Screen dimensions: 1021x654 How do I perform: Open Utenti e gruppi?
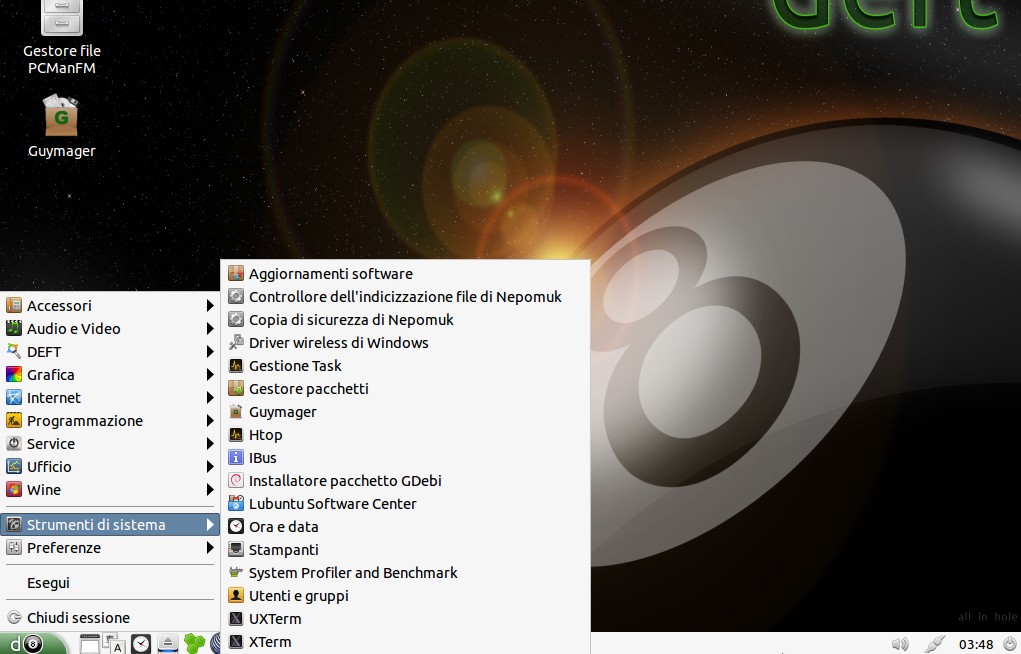tap(405, 596)
